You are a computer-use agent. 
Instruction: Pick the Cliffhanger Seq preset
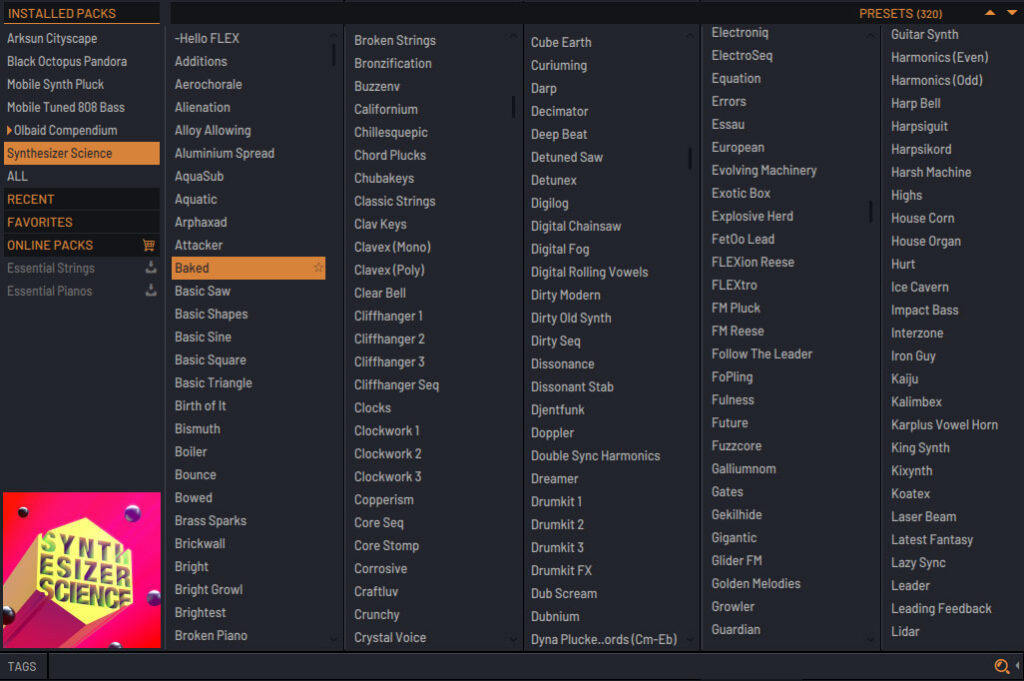[396, 385]
